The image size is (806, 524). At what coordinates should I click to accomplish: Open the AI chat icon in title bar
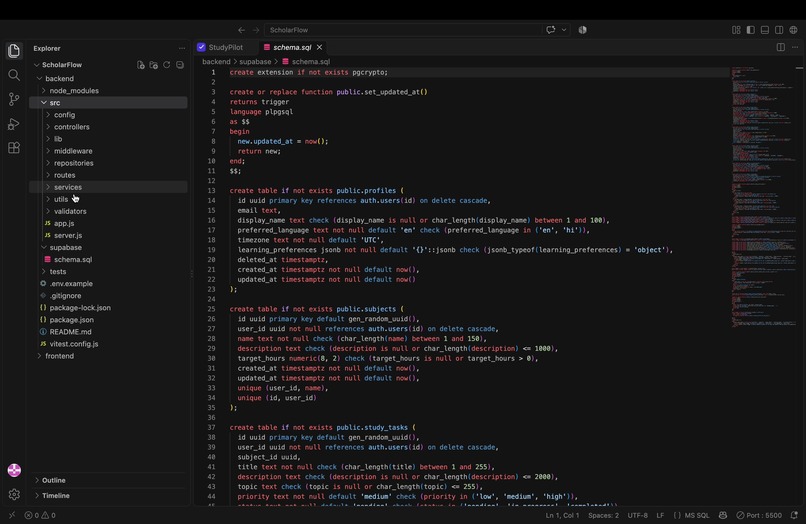[x=551, y=30]
